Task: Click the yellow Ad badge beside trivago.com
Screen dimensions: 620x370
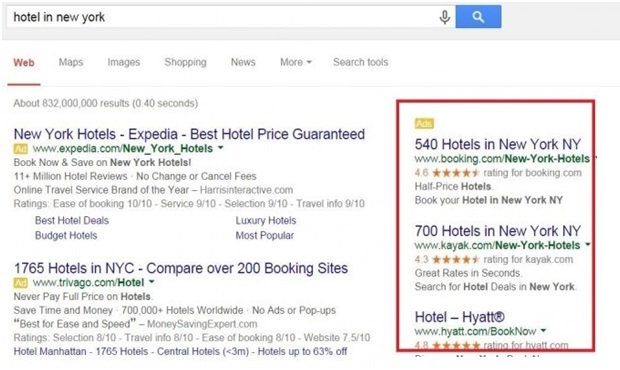Action: [21, 283]
